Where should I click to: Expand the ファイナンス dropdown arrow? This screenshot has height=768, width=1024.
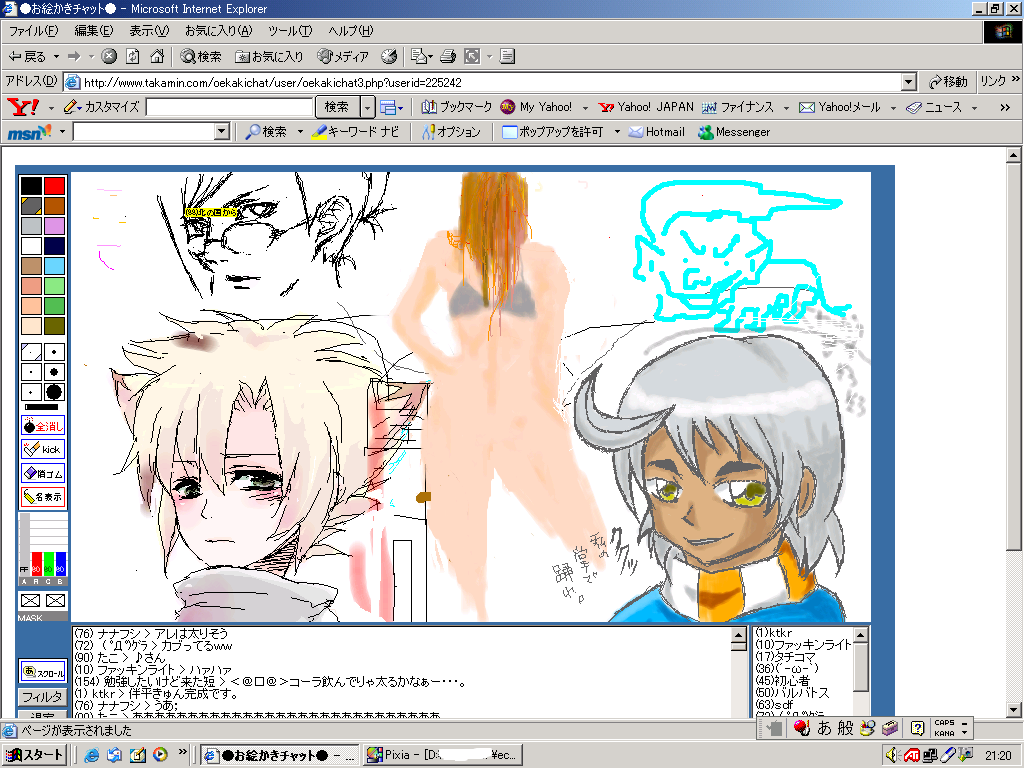(786, 108)
